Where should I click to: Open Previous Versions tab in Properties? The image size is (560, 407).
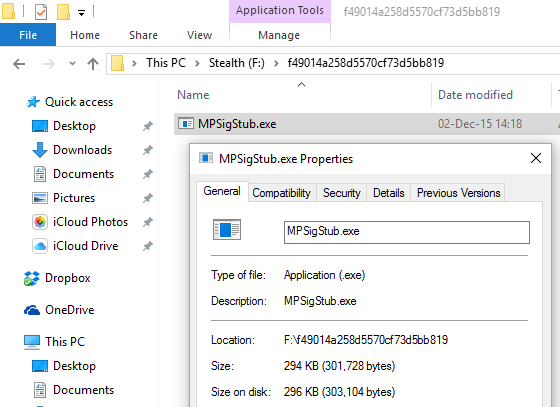pyautogui.click(x=458, y=193)
